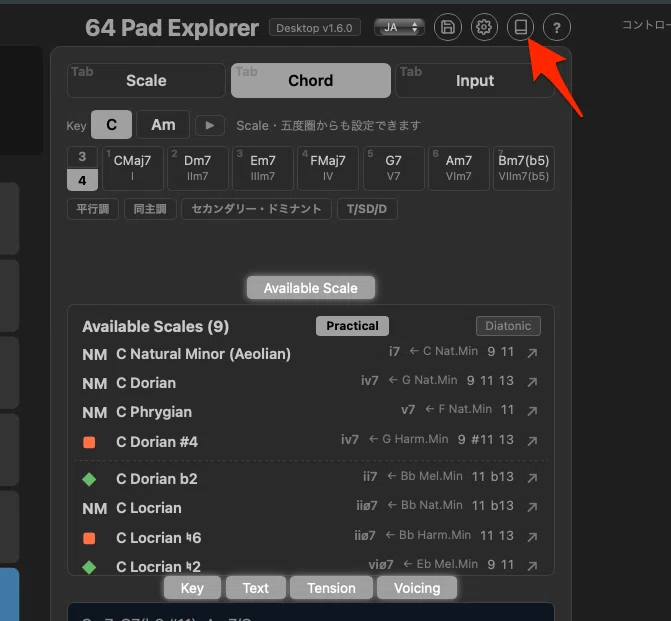Select 3-note chord mode
671x621 pixels.
82,157
